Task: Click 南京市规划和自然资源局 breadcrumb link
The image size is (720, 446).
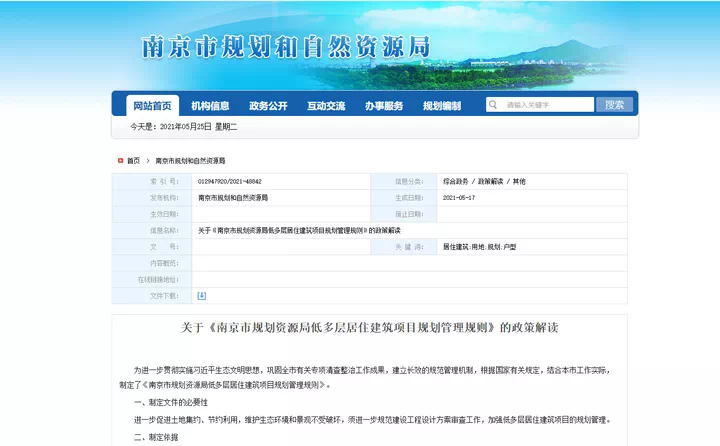Action: [x=190, y=160]
